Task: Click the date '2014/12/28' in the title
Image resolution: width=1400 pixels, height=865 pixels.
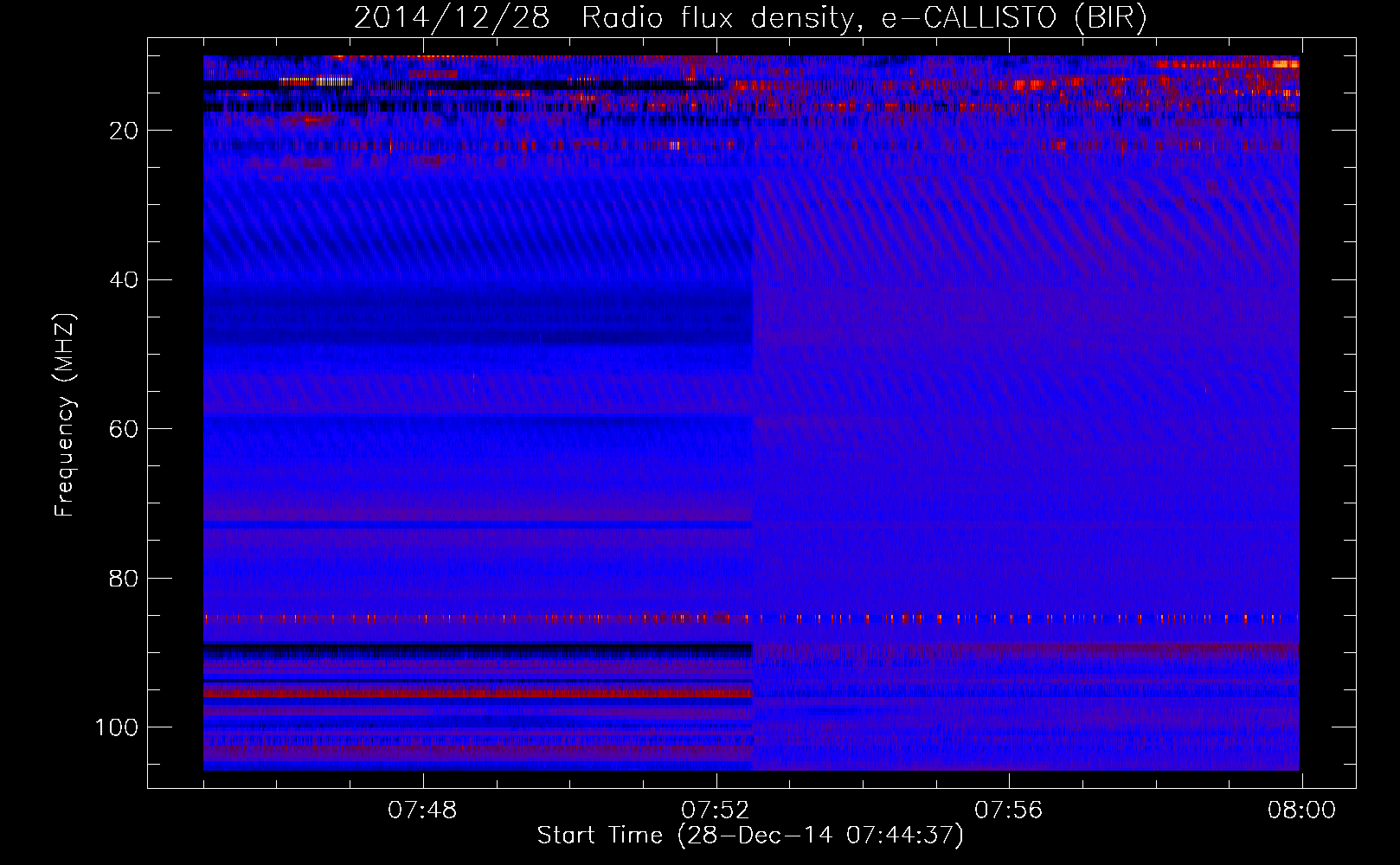Action: coord(452,18)
